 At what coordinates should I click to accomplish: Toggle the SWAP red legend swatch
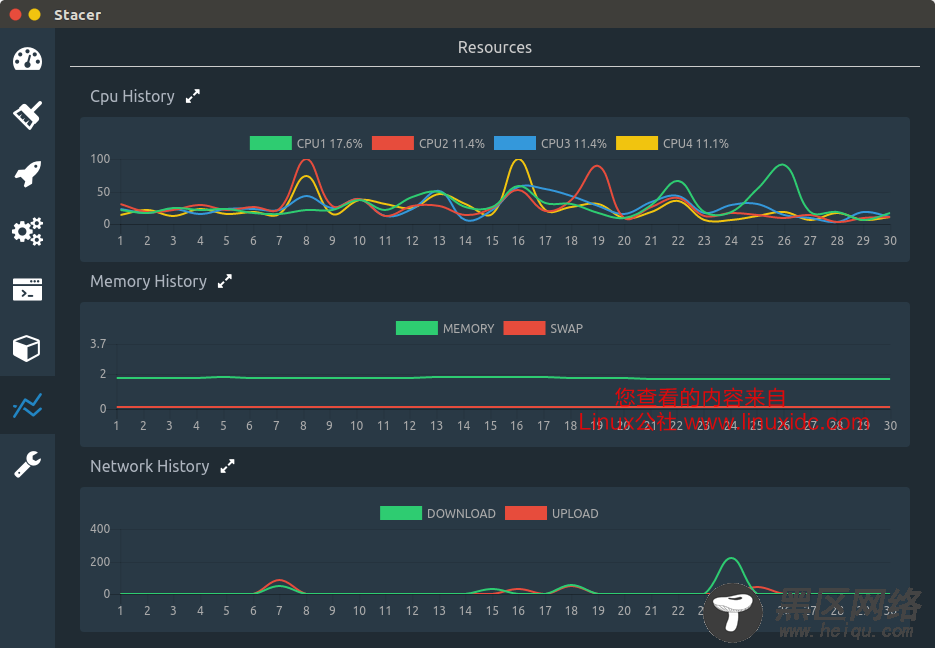[x=524, y=328]
